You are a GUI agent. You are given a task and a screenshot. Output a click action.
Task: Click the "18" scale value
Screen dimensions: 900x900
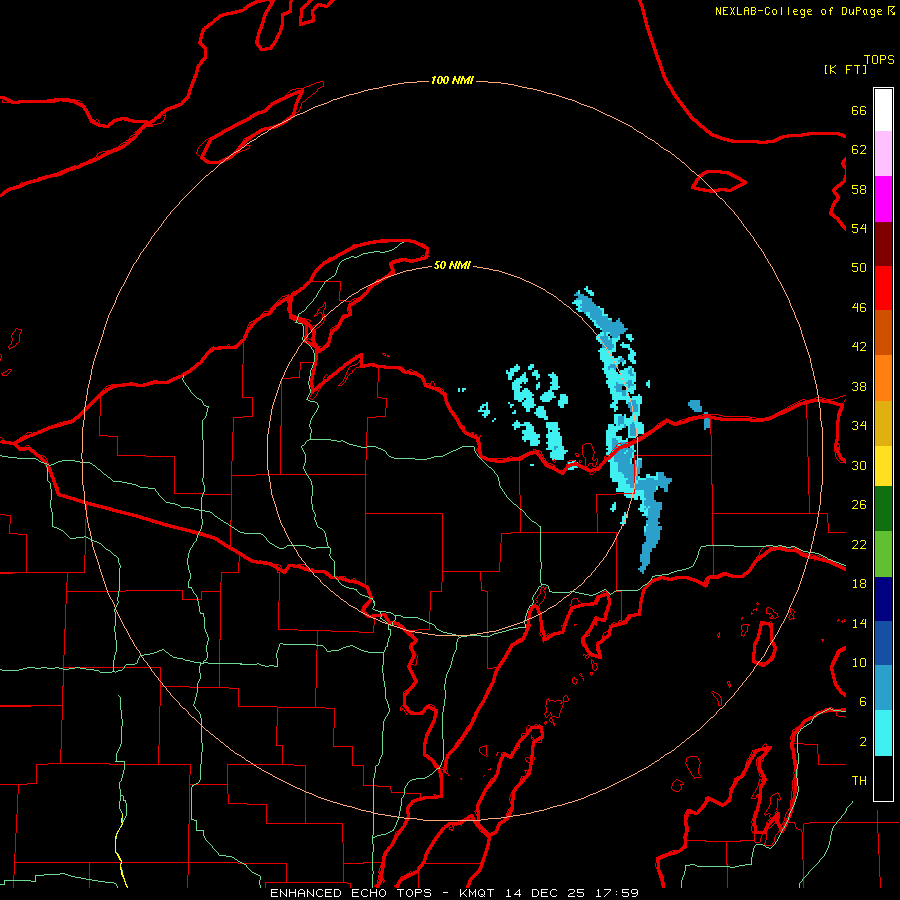pos(859,584)
